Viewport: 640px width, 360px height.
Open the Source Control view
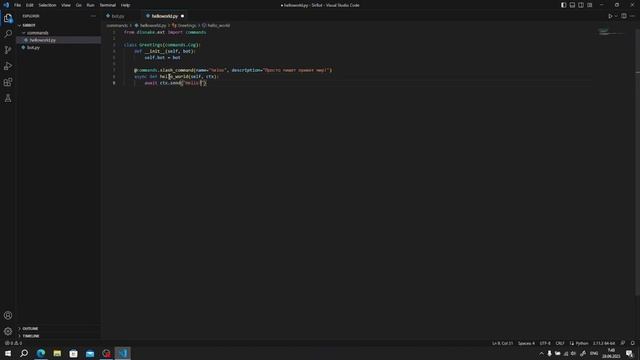(8, 50)
